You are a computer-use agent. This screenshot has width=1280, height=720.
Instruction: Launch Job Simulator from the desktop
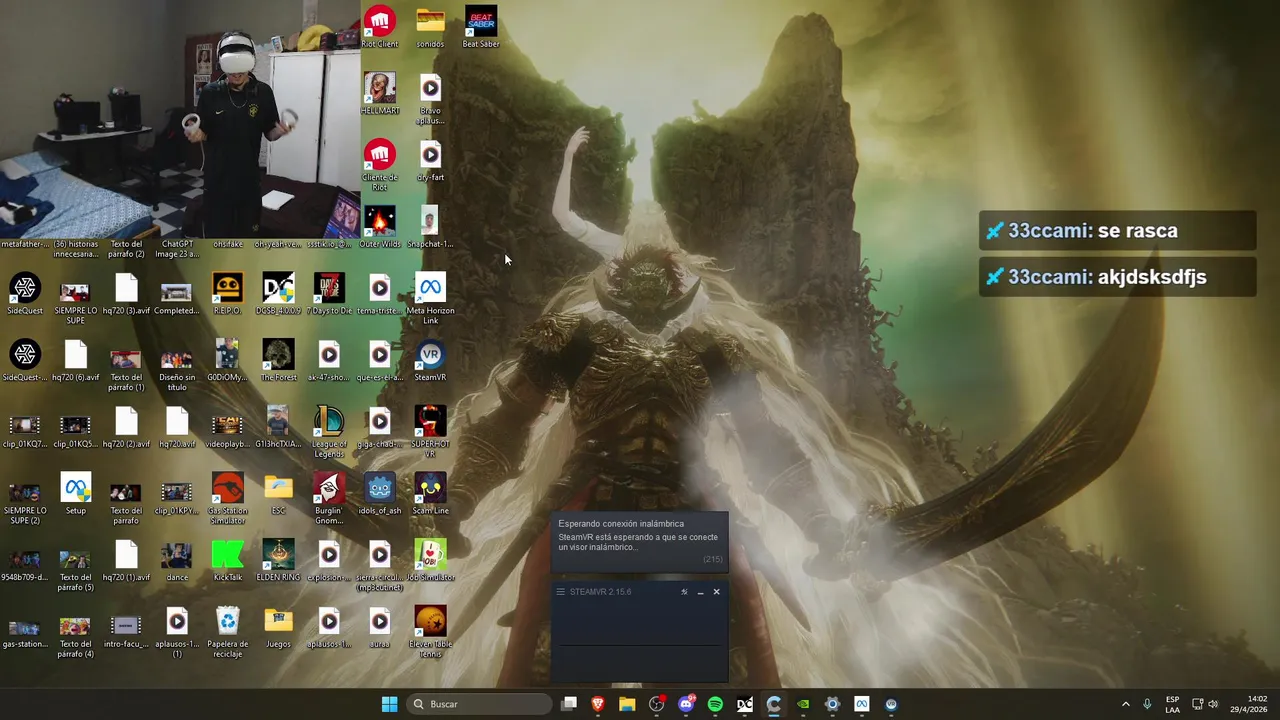click(430, 560)
